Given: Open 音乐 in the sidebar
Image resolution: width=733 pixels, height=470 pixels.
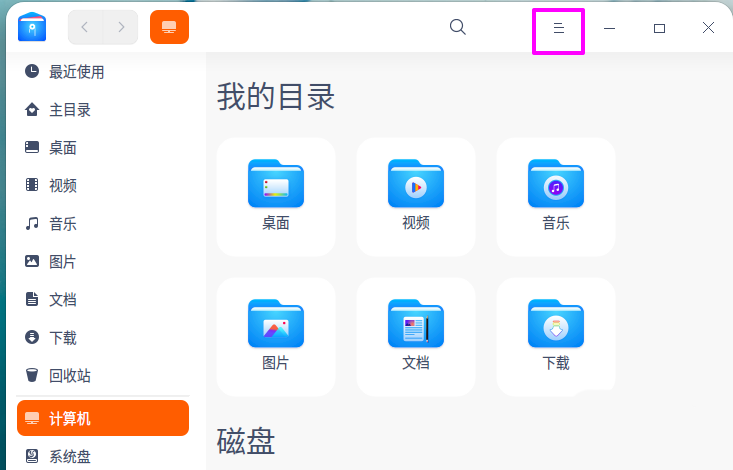Looking at the screenshot, I should coord(103,224).
